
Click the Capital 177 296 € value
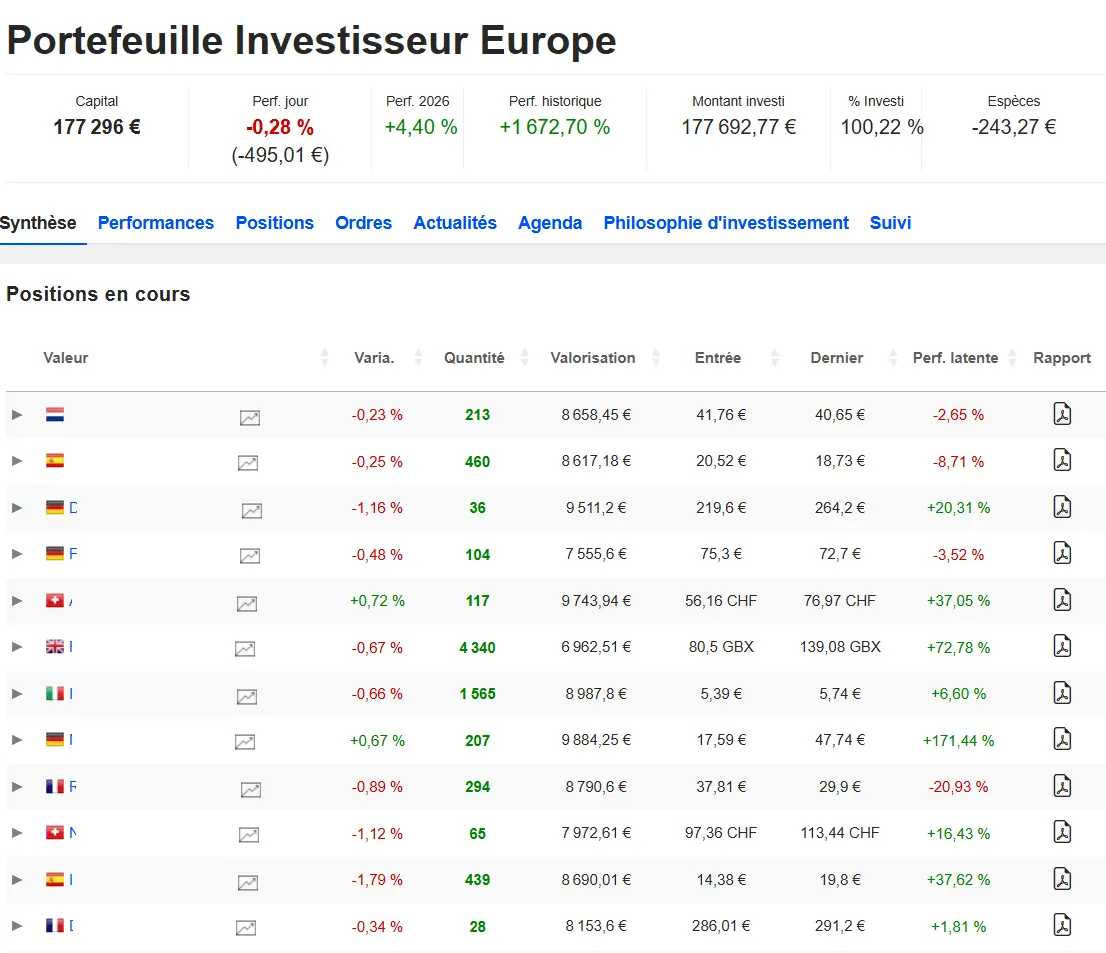[x=97, y=127]
